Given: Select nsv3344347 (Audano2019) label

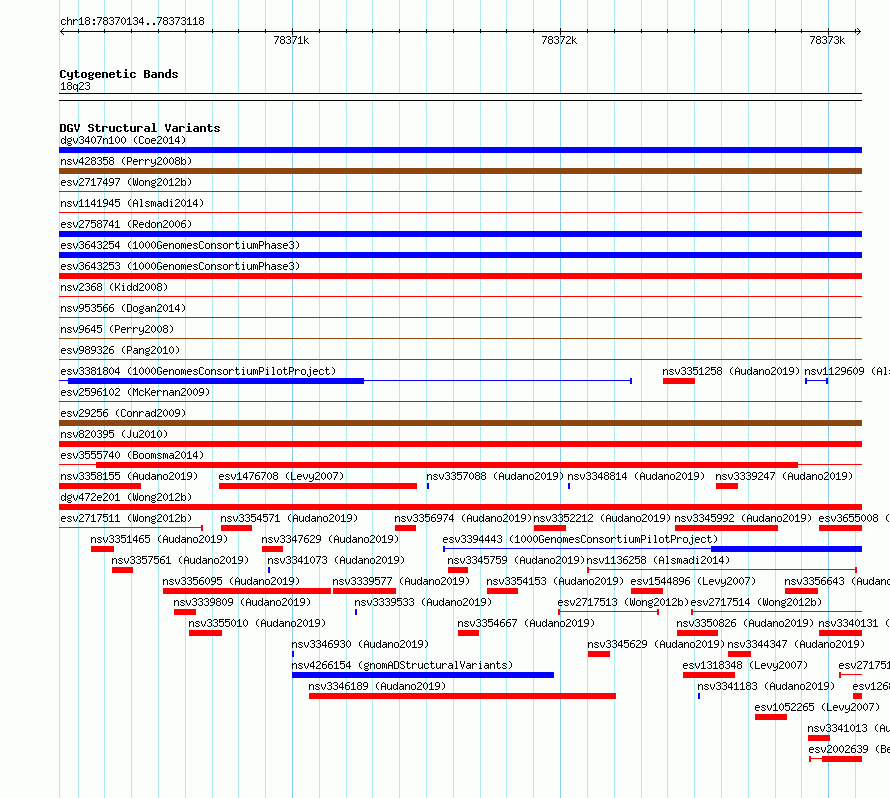Looking at the screenshot, I should (796, 644).
